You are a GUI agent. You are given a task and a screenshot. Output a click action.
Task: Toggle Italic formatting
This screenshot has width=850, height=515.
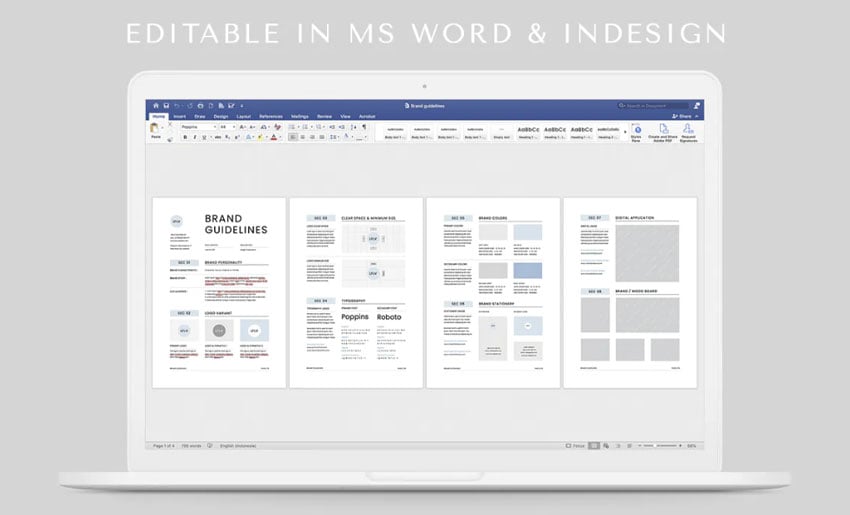click(x=195, y=137)
